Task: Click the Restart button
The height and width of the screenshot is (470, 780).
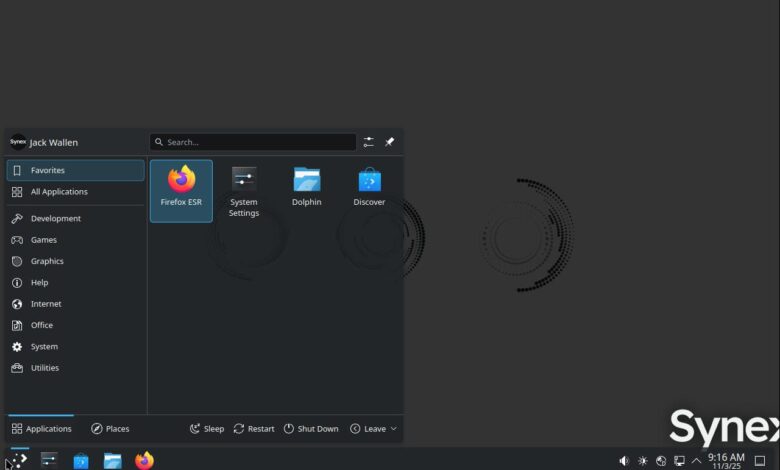Action: [254, 429]
